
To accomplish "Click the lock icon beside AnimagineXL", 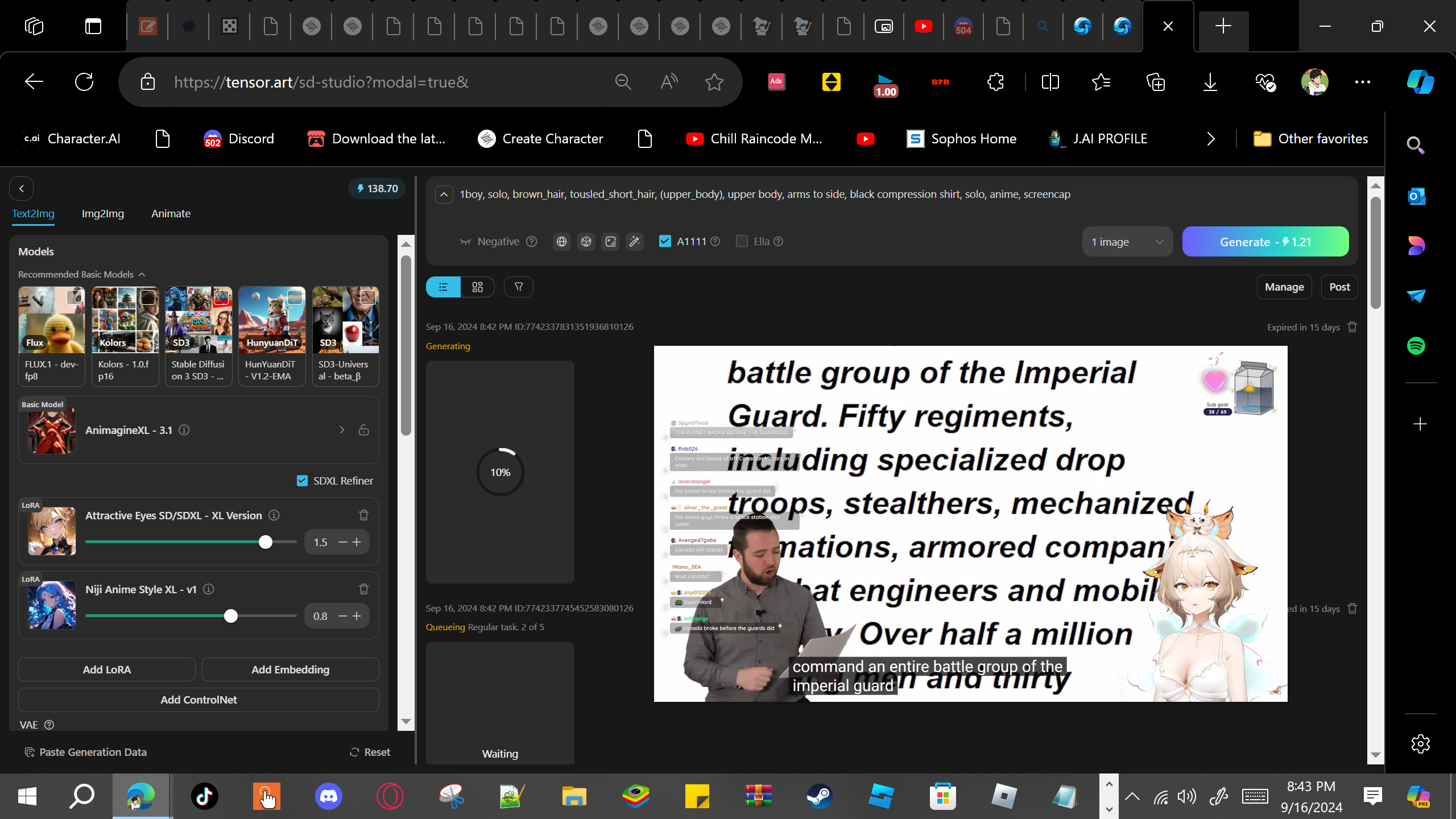I will 364,430.
